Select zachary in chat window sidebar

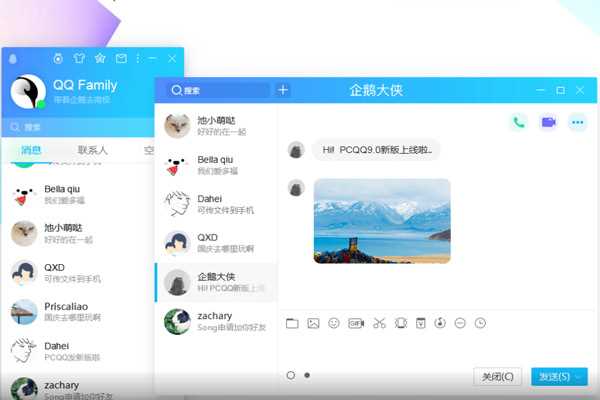pos(217,321)
